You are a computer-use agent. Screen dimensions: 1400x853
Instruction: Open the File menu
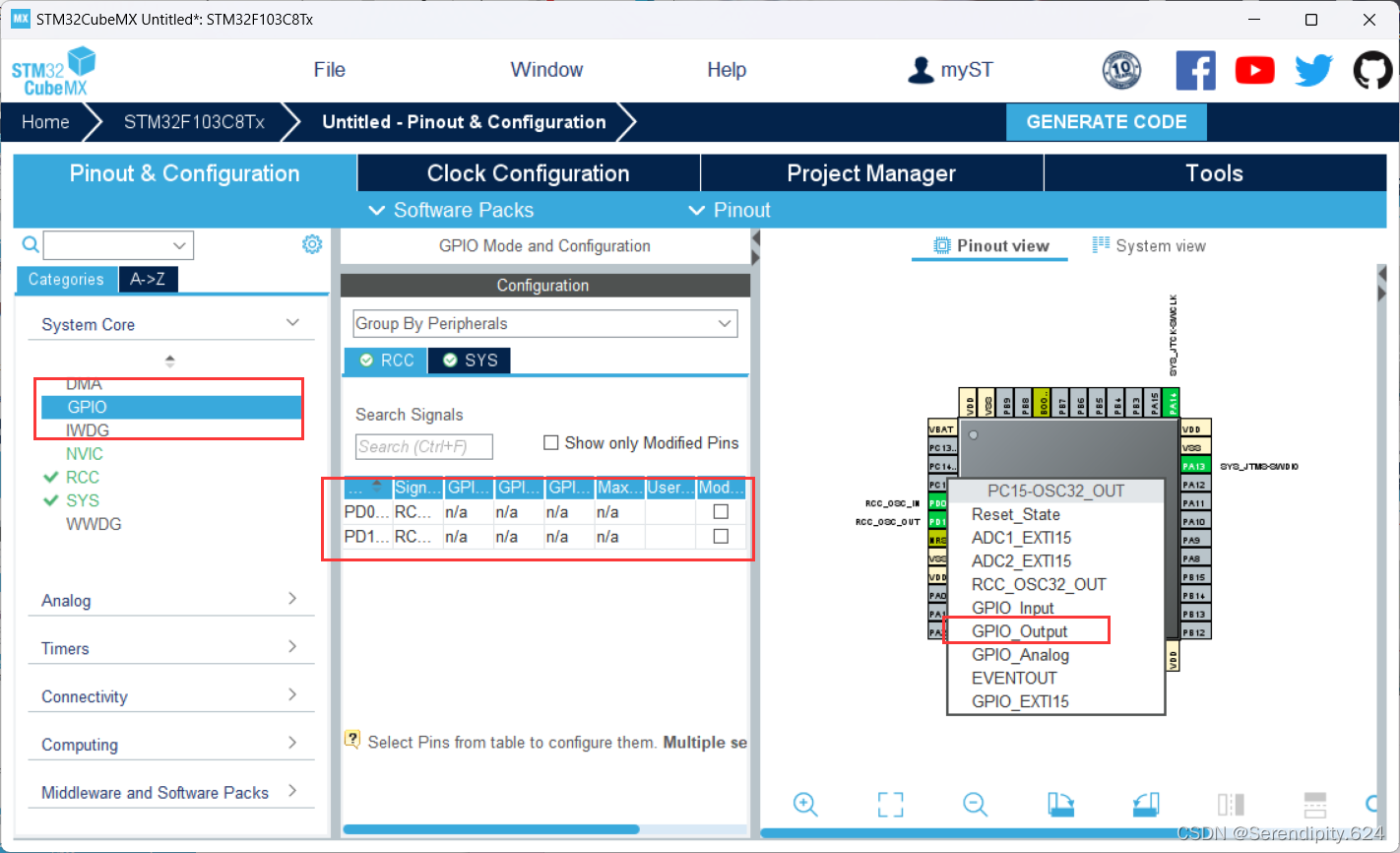[x=330, y=70]
